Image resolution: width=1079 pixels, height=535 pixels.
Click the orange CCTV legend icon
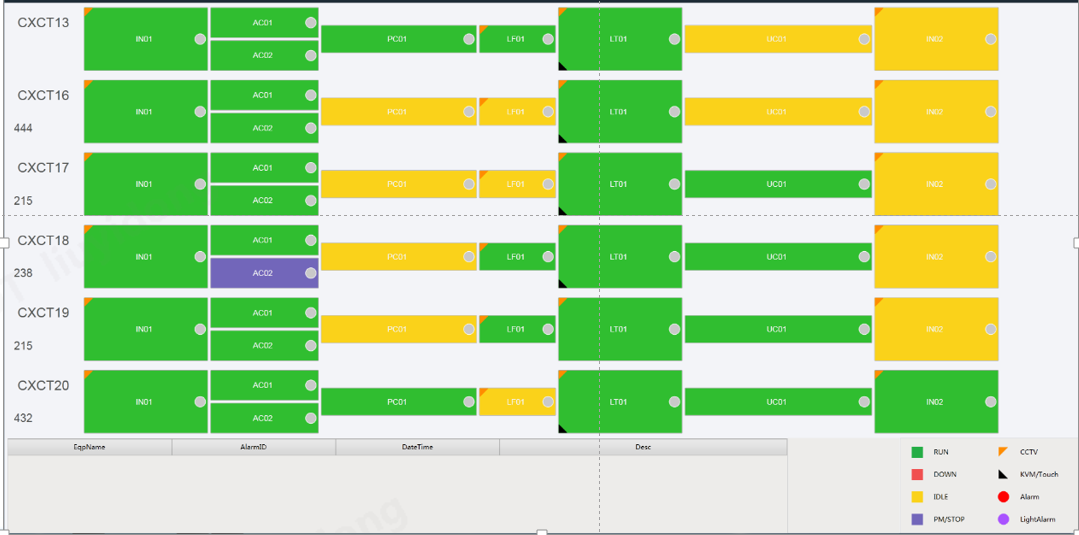(1002, 452)
